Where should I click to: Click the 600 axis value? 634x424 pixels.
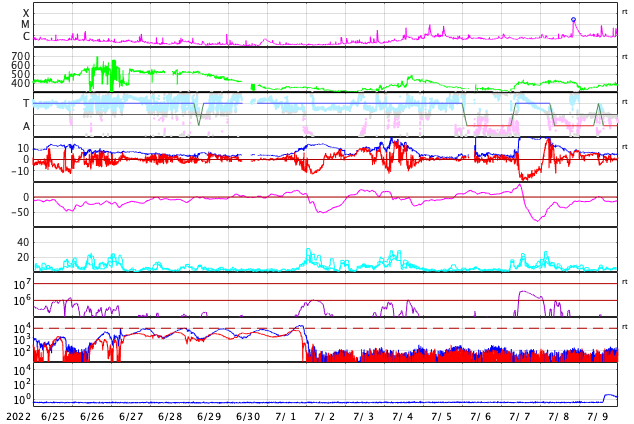[21, 65]
